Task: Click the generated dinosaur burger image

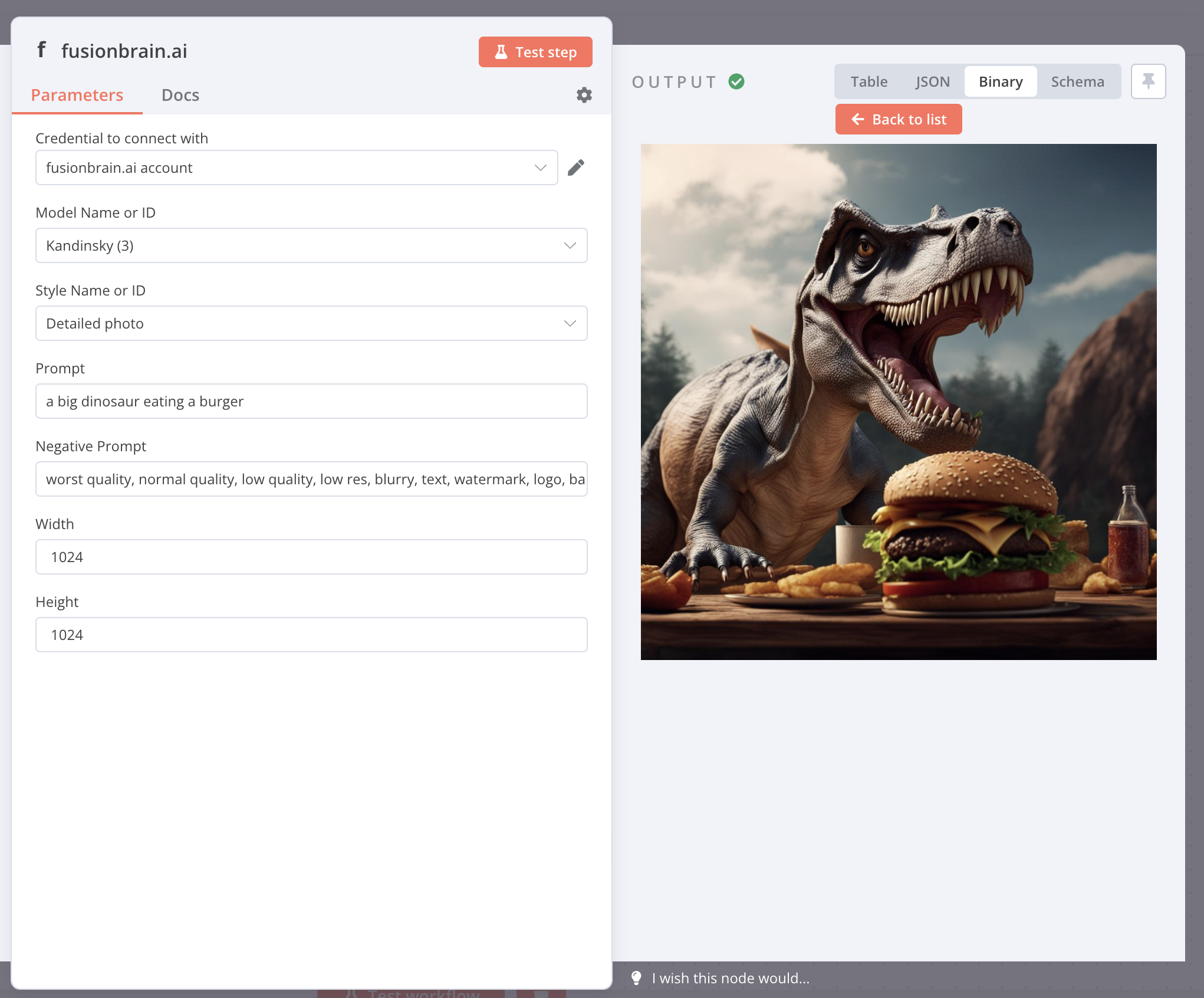Action: coord(898,402)
